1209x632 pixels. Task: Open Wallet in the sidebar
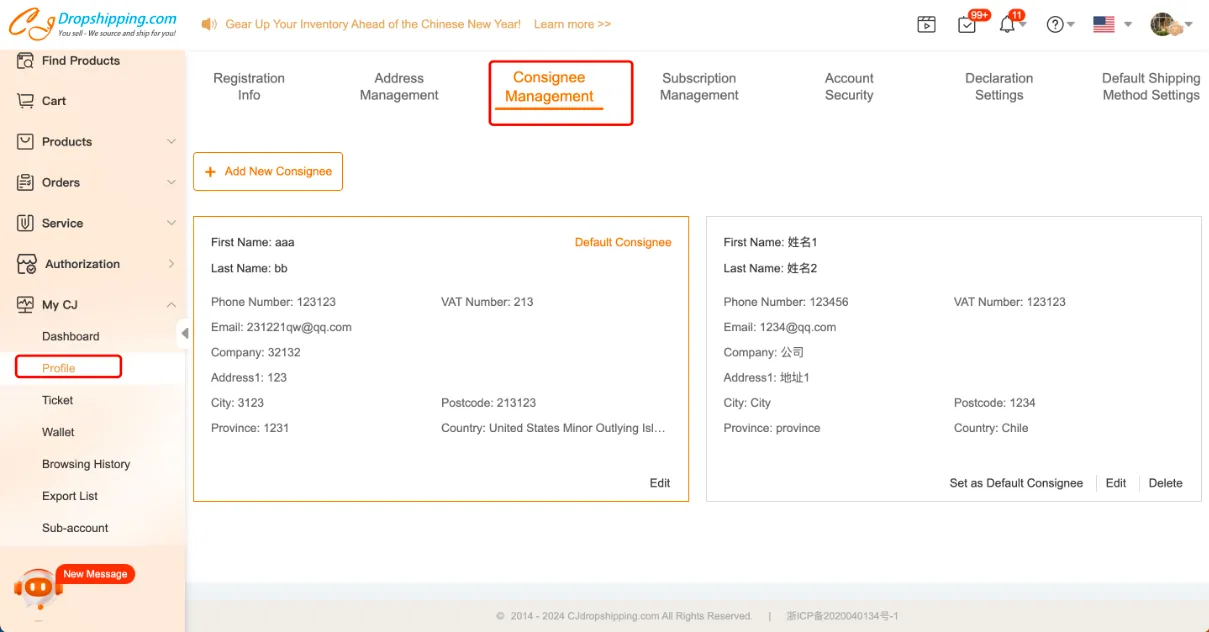pos(58,432)
